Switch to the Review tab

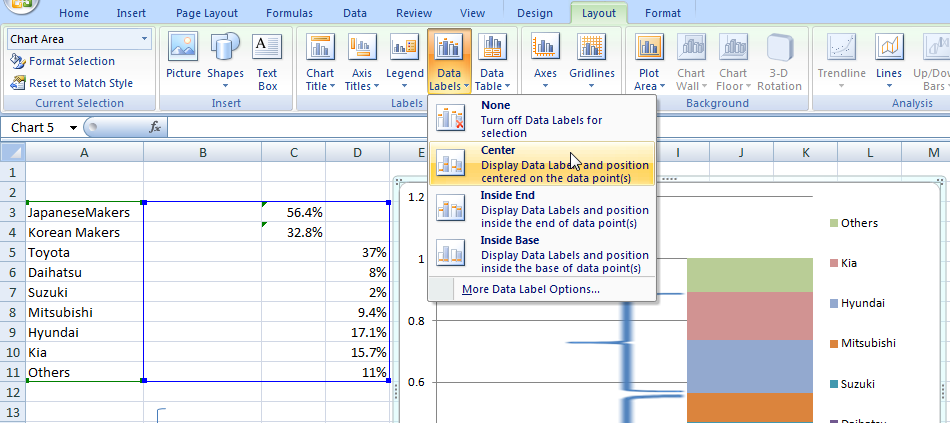[414, 13]
